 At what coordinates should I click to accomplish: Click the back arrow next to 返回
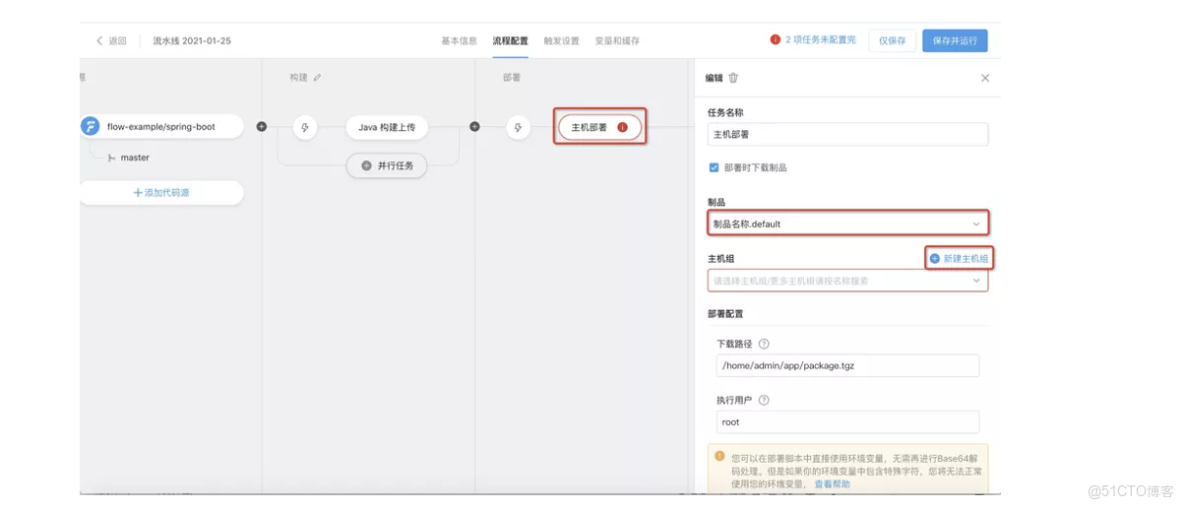[99, 41]
